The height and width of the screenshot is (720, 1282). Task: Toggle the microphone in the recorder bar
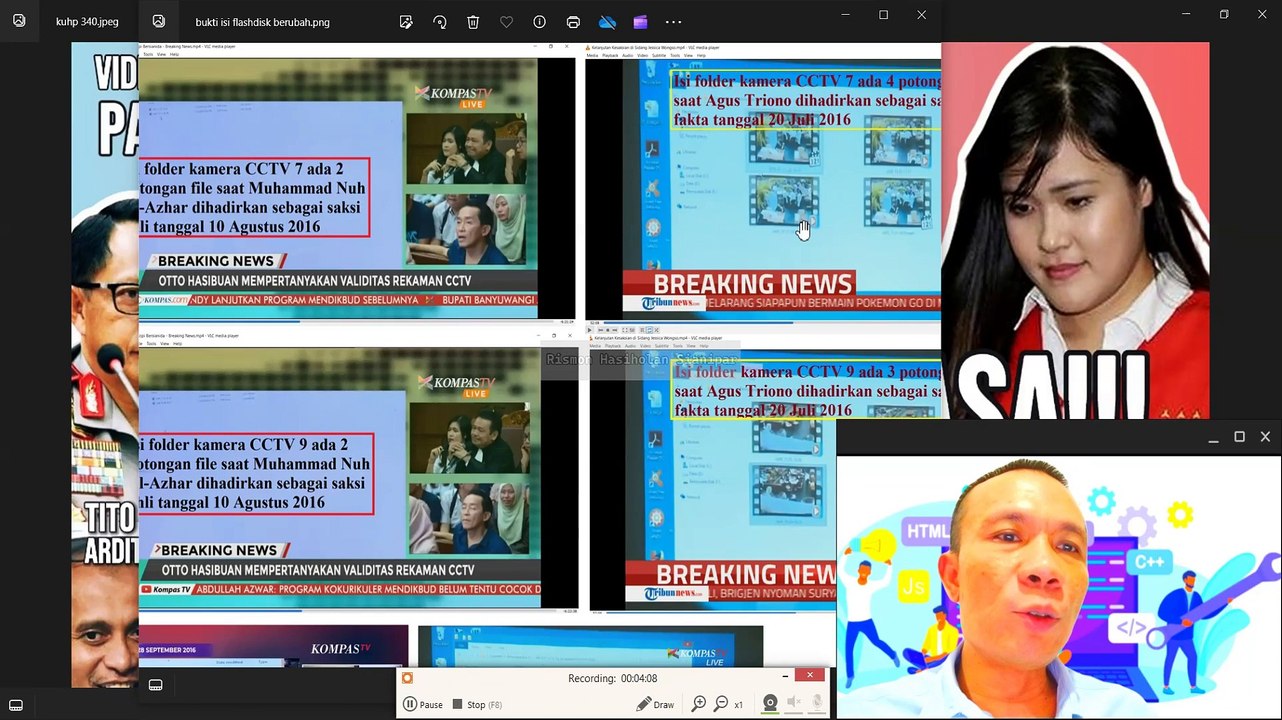(x=817, y=704)
